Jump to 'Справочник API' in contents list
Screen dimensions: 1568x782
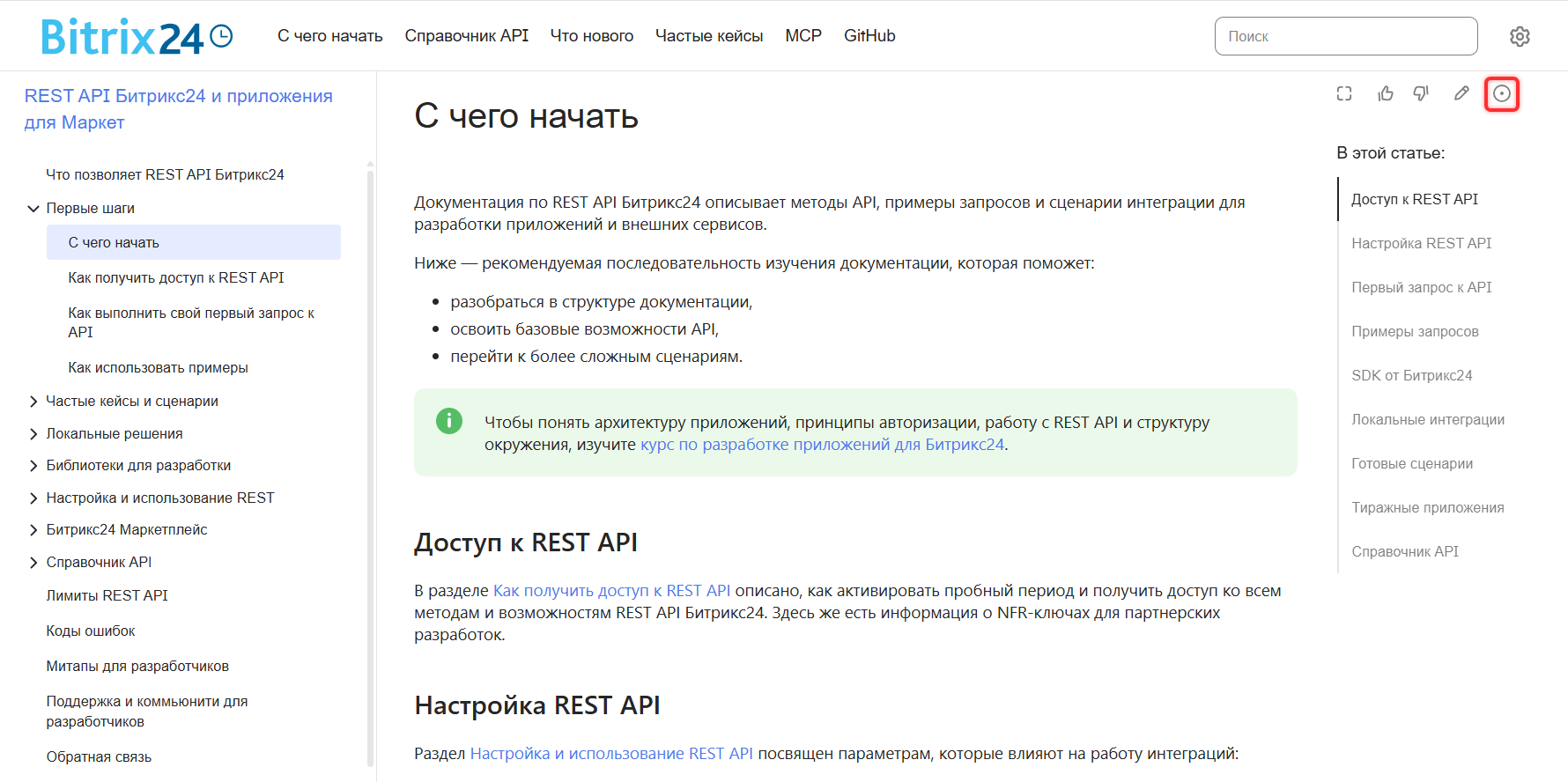(x=1405, y=551)
